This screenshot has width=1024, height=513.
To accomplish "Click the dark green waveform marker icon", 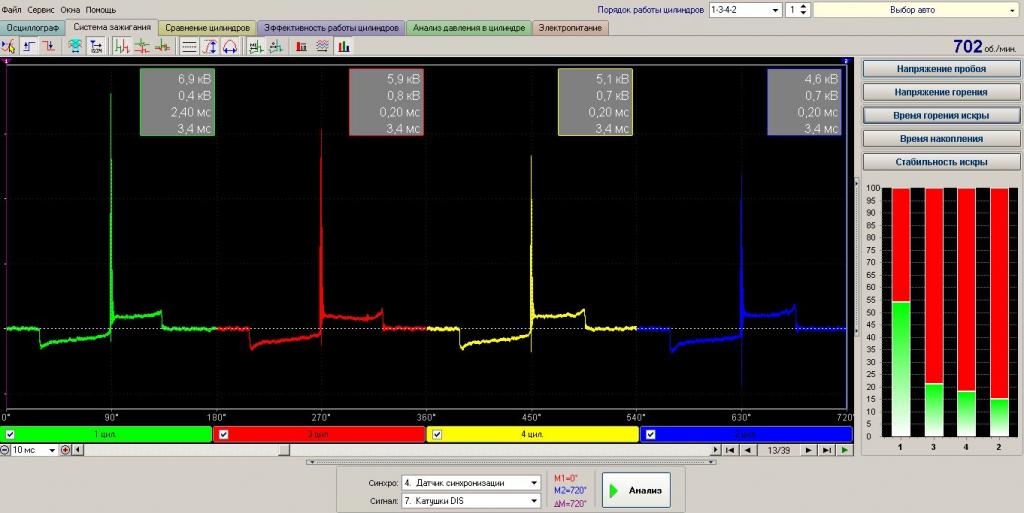I will point(256,46).
